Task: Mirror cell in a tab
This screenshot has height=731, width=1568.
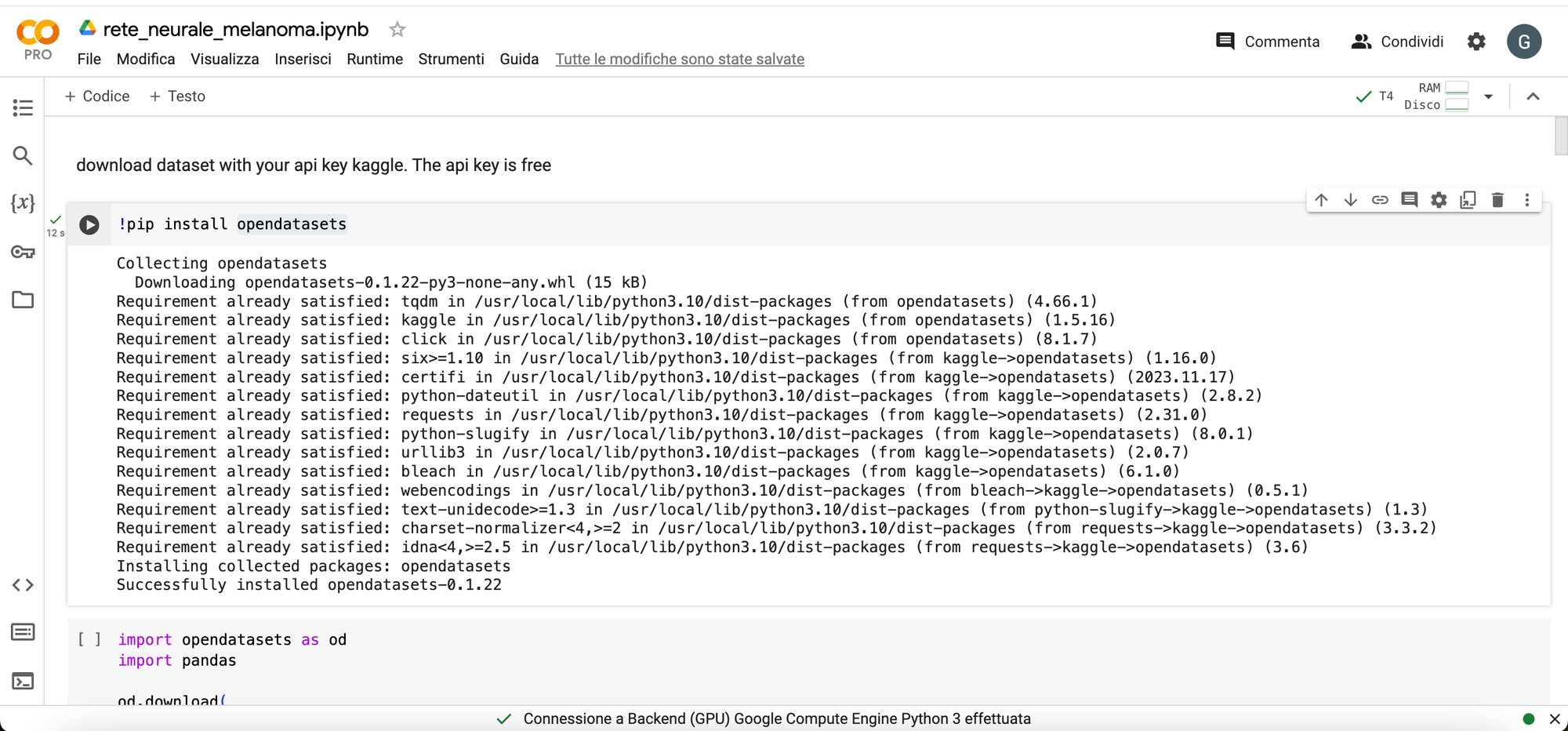Action: [x=1468, y=200]
